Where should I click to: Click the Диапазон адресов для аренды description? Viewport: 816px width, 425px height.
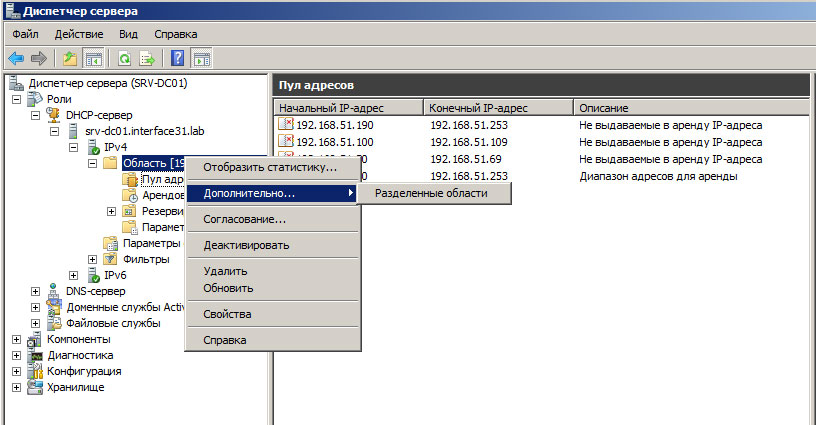coord(658,176)
